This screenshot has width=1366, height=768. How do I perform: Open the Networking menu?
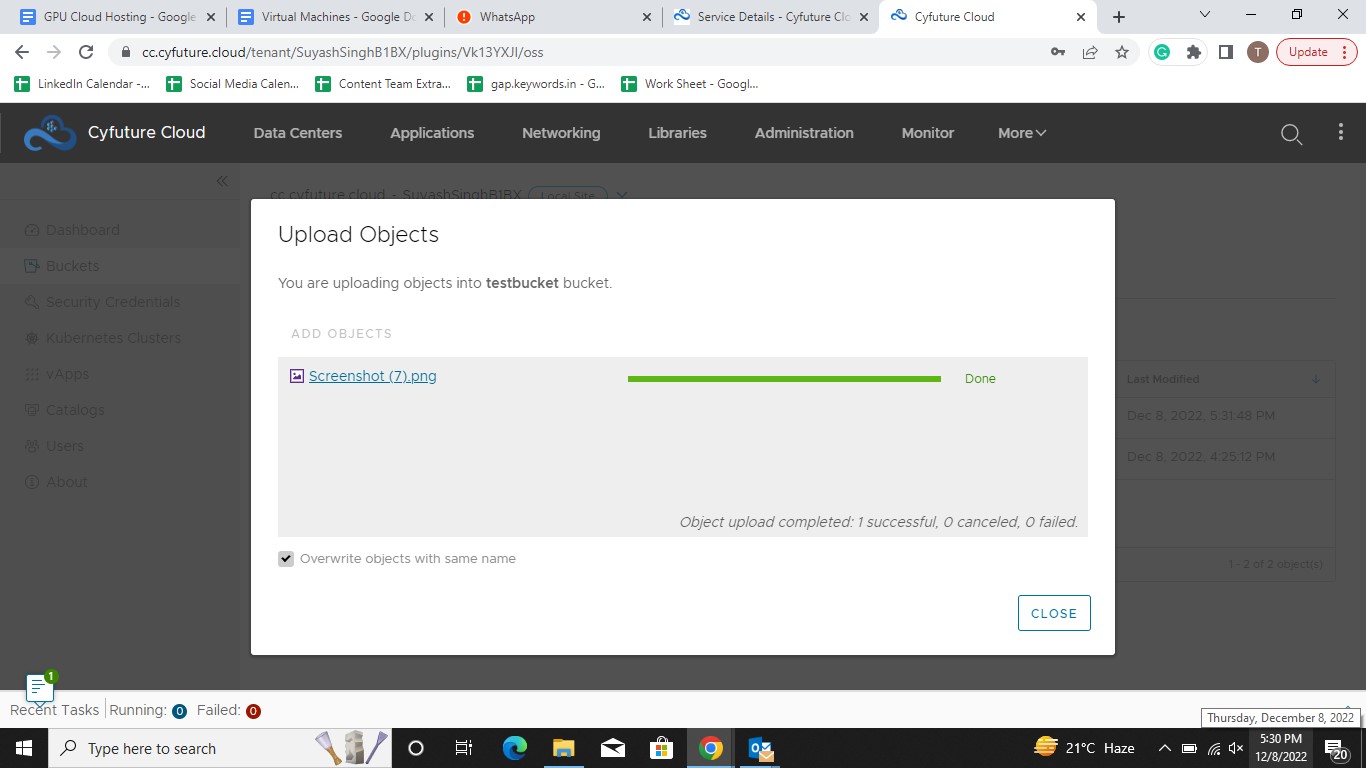click(561, 133)
